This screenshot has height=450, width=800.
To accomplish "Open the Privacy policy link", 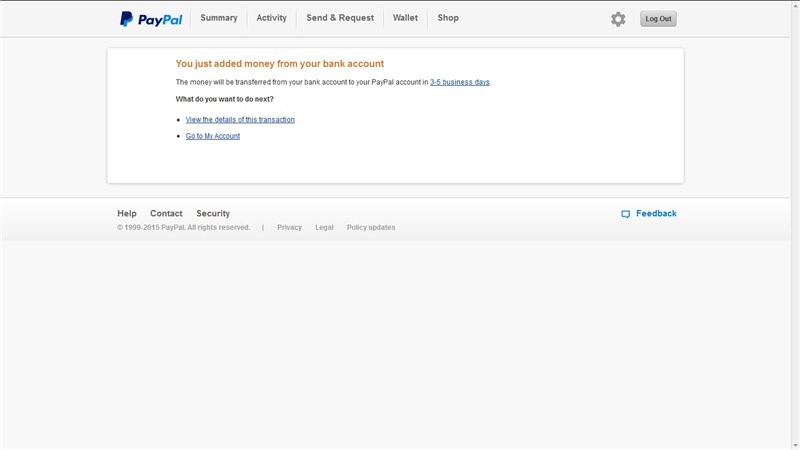I will tap(289, 227).
